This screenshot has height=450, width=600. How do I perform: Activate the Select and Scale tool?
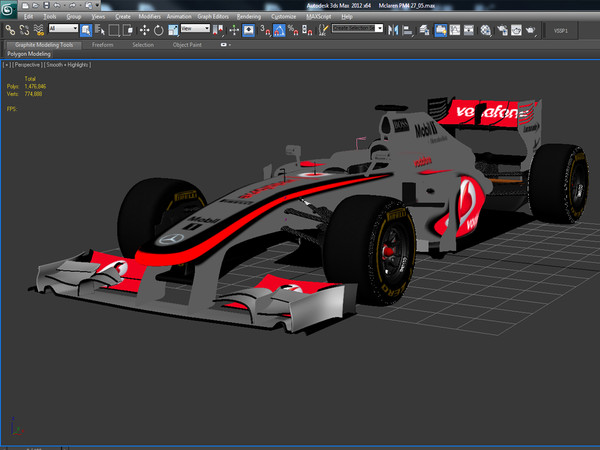173,30
